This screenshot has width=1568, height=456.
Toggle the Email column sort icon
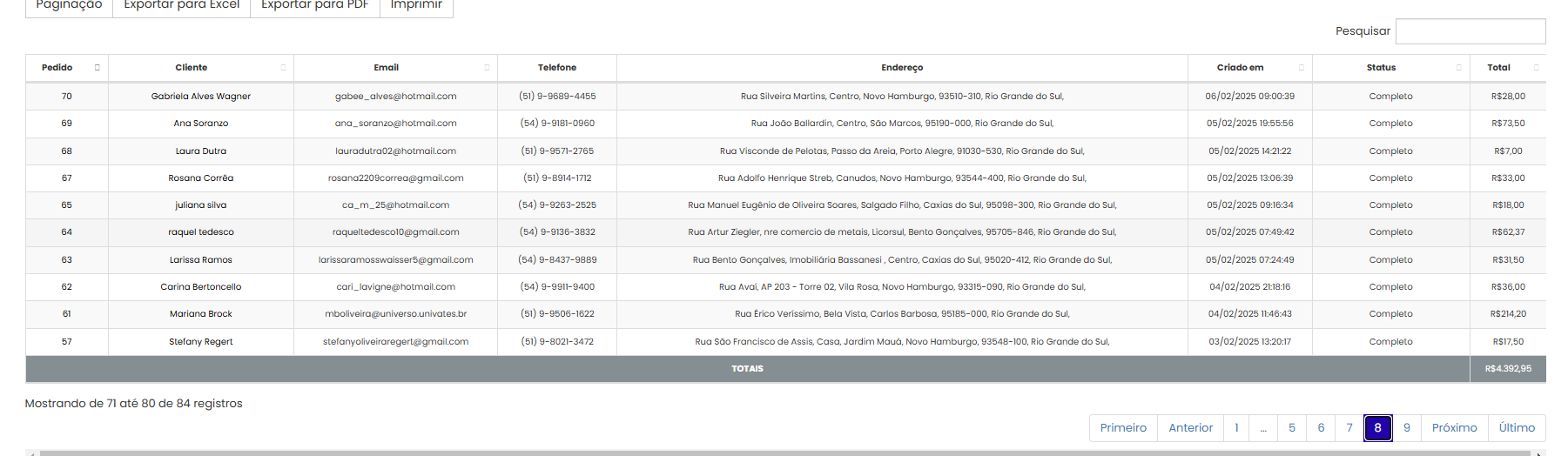click(x=487, y=68)
